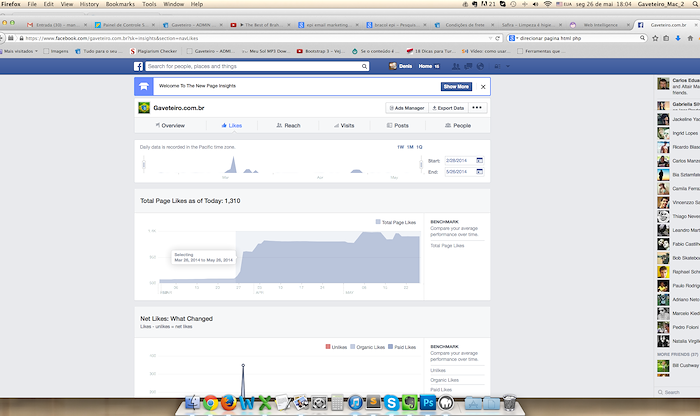Open Skype from the Dock

coord(391,403)
